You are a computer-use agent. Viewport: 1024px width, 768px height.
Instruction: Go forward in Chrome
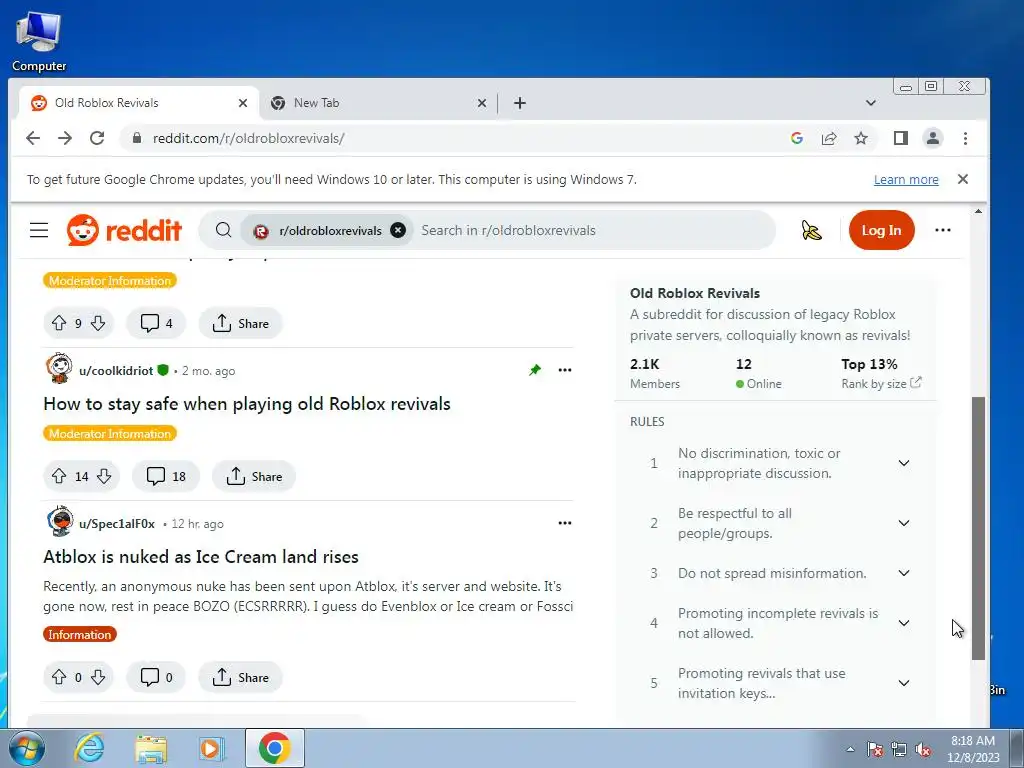pos(65,138)
